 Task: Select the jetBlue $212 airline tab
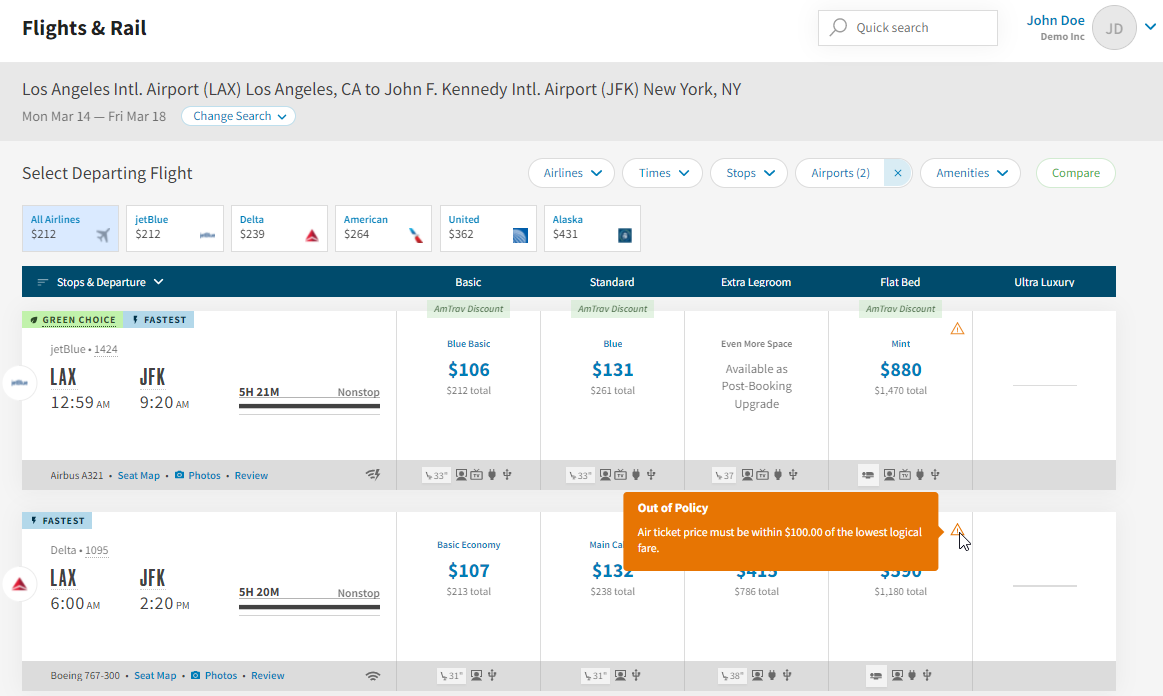click(175, 228)
